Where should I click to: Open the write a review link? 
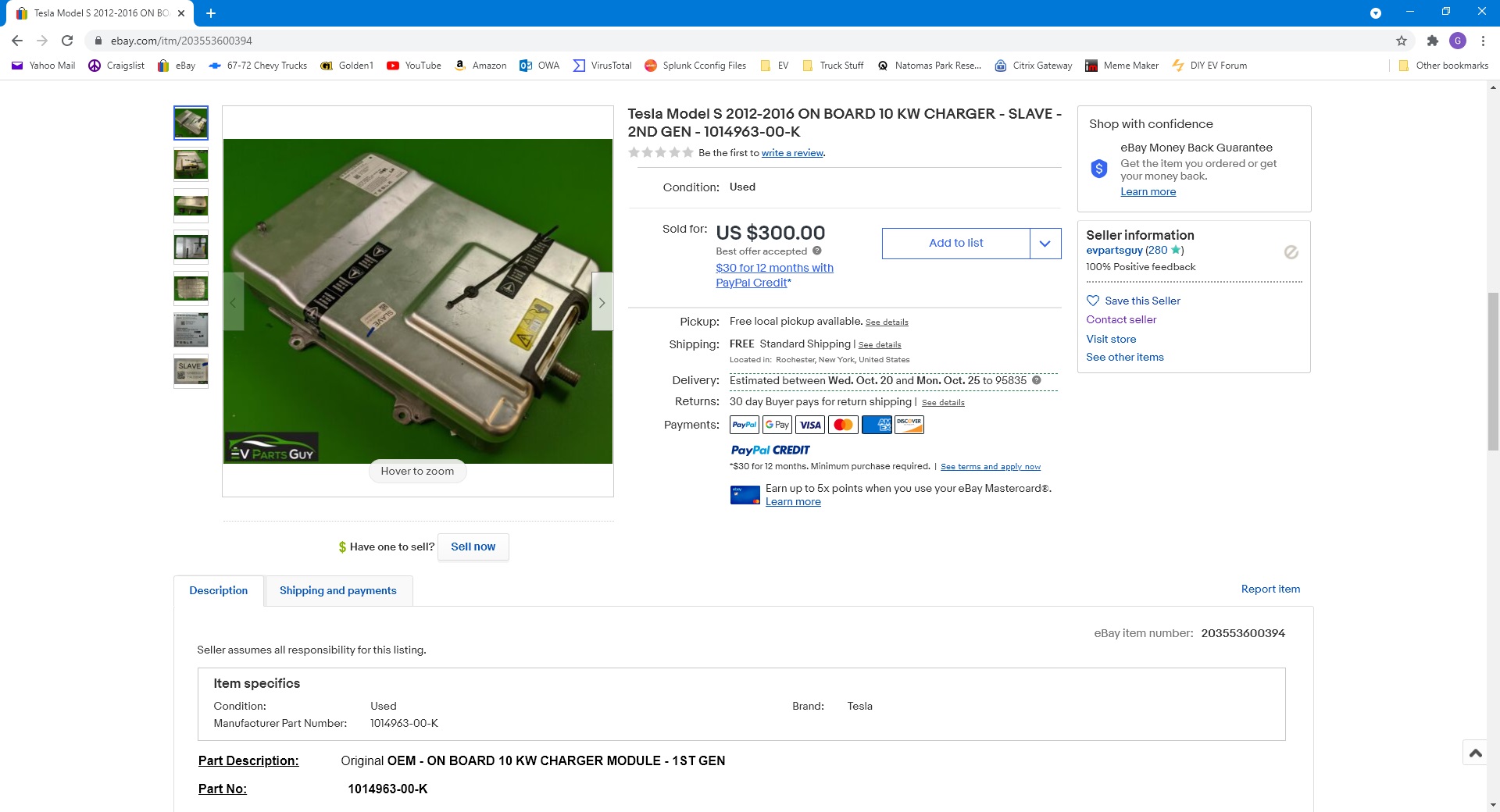(x=792, y=153)
